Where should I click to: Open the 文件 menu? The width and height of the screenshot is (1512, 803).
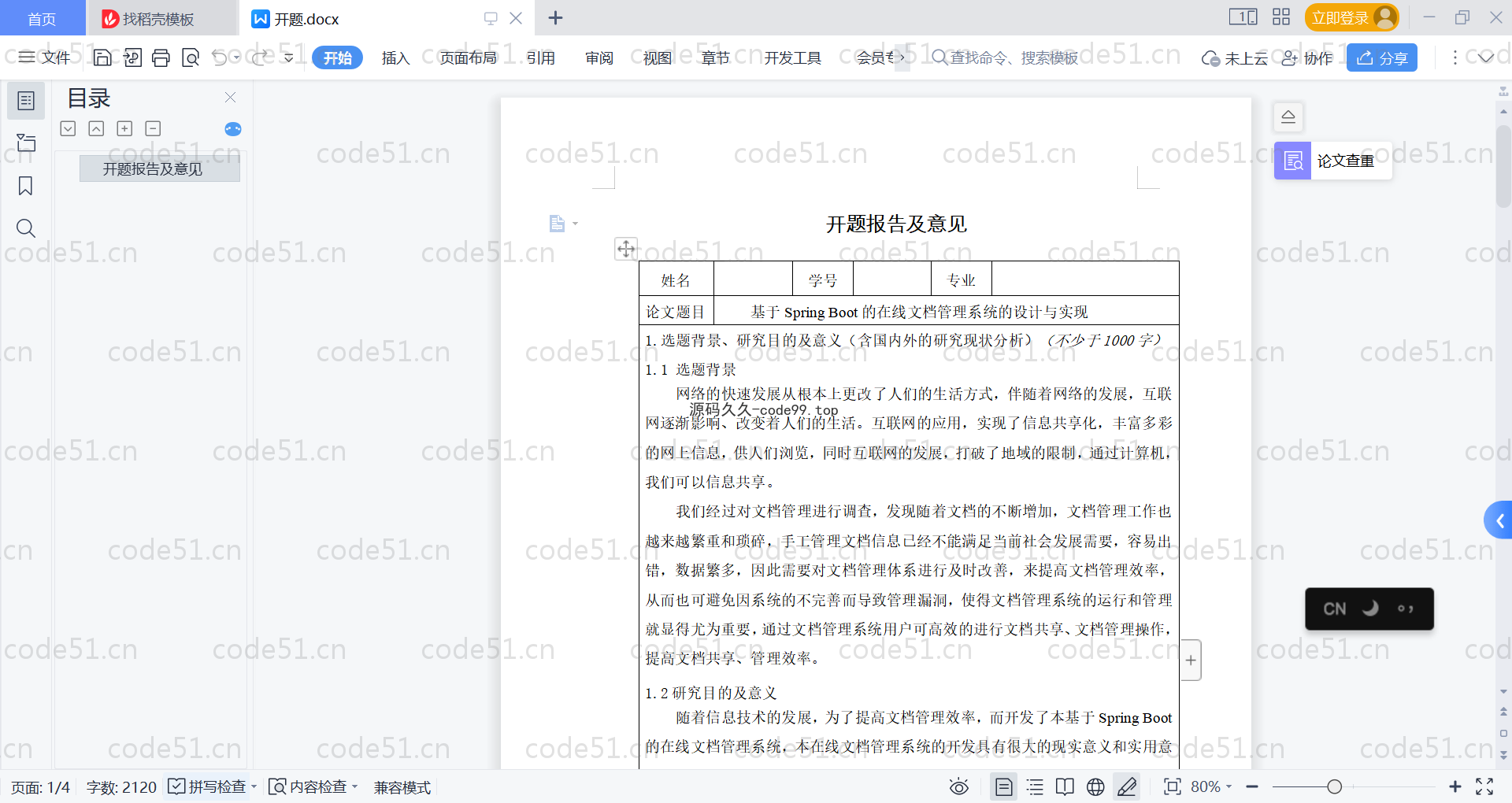point(45,57)
